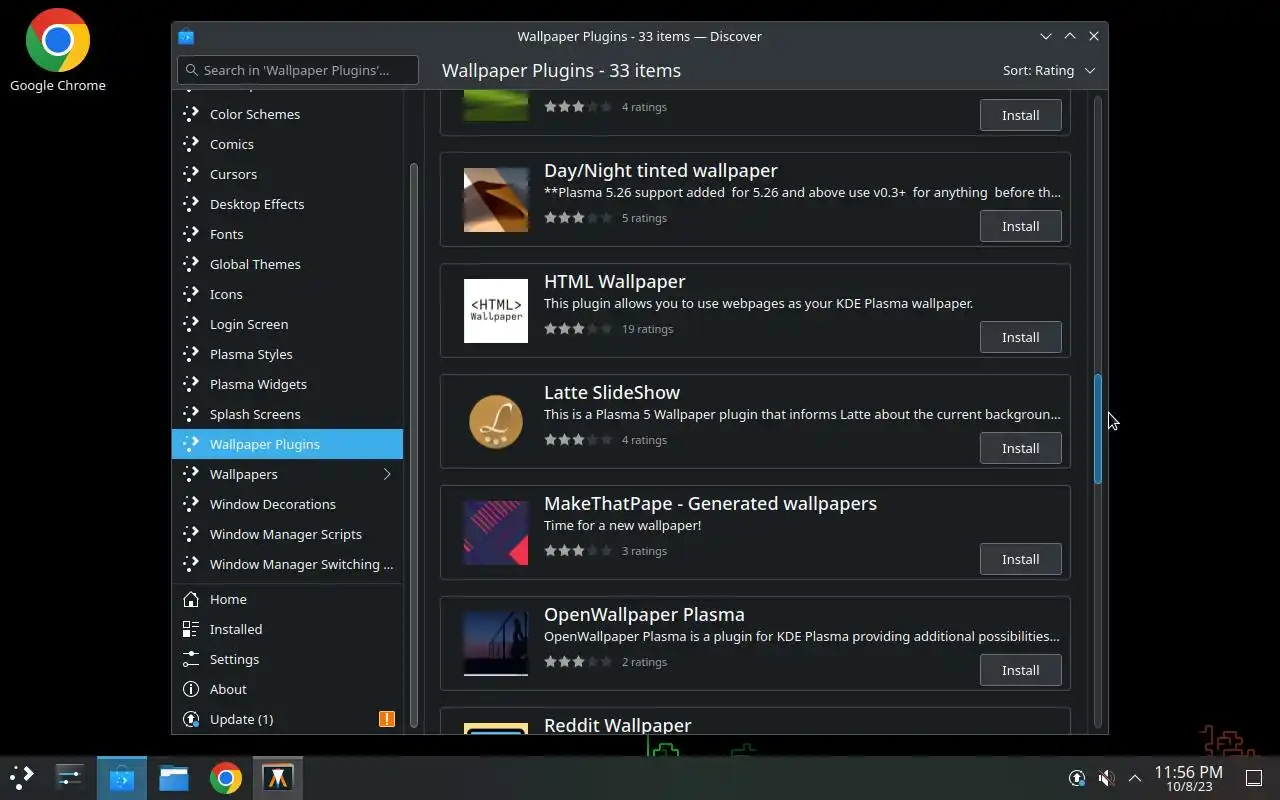Click the updates tray icon
The image size is (1280, 800).
(x=1077, y=778)
